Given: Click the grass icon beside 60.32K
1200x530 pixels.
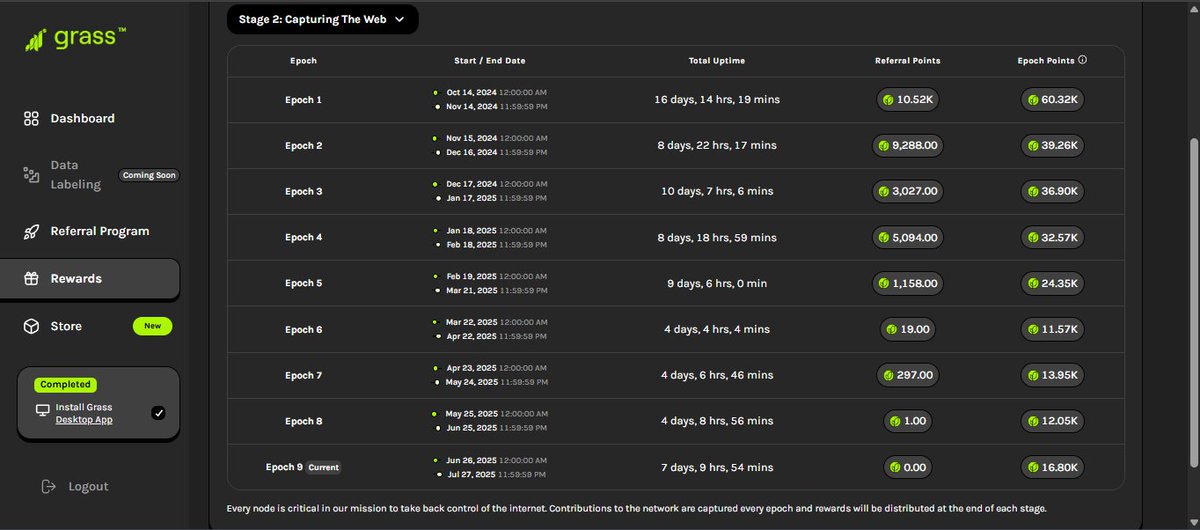Looking at the screenshot, I should click(x=1033, y=100).
